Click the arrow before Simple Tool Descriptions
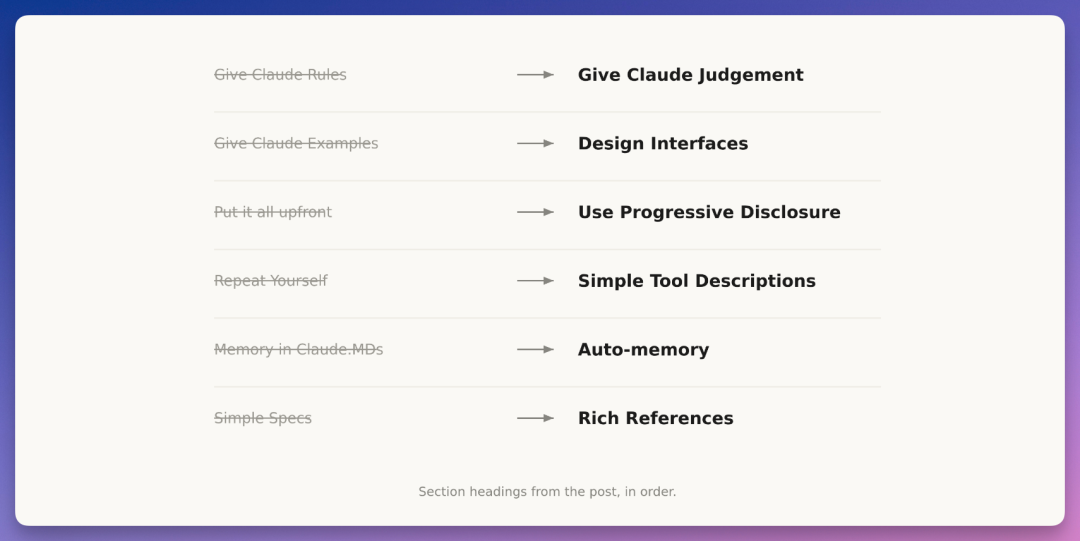 tap(535, 280)
